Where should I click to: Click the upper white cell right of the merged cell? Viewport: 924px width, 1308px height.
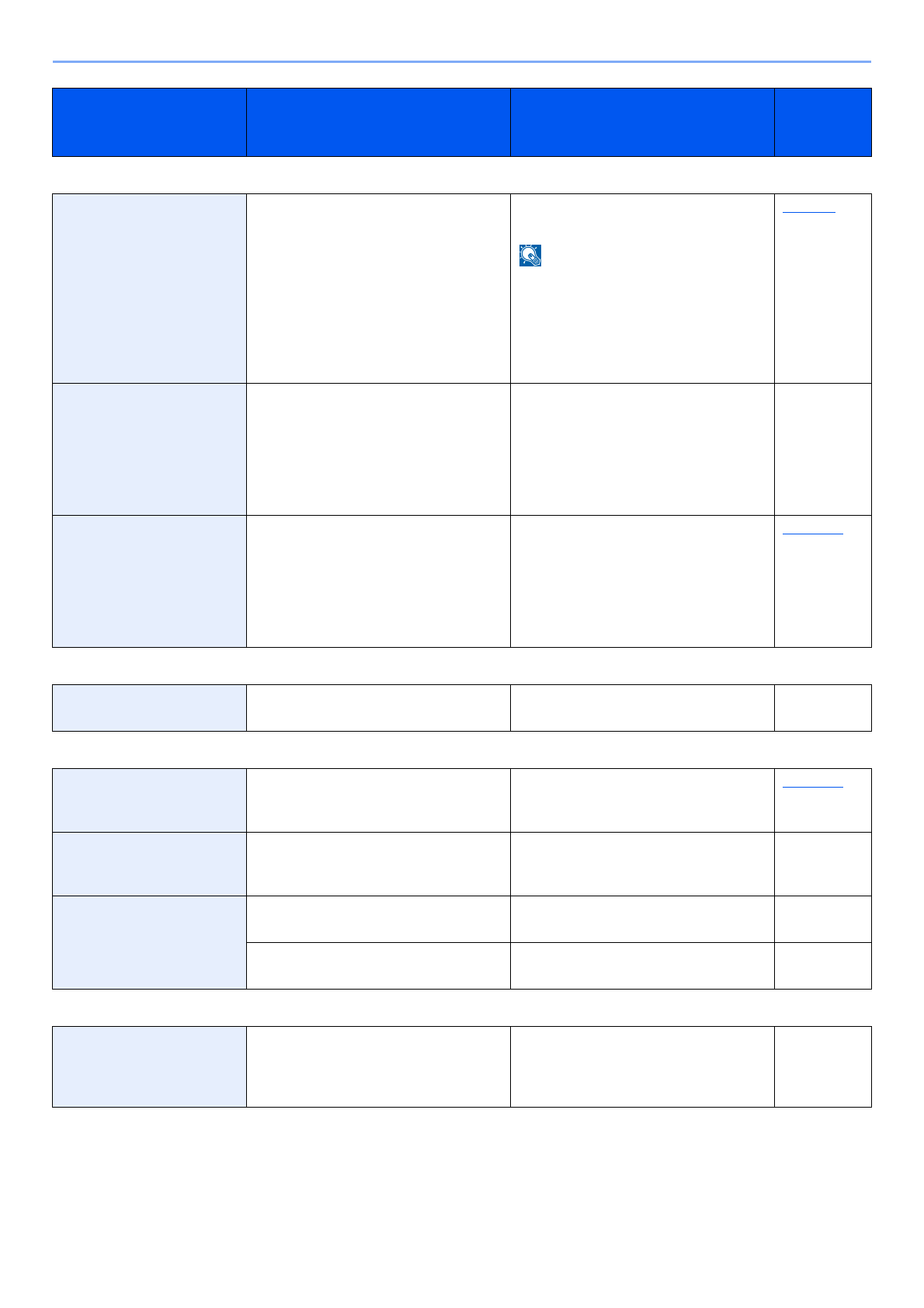click(378, 919)
